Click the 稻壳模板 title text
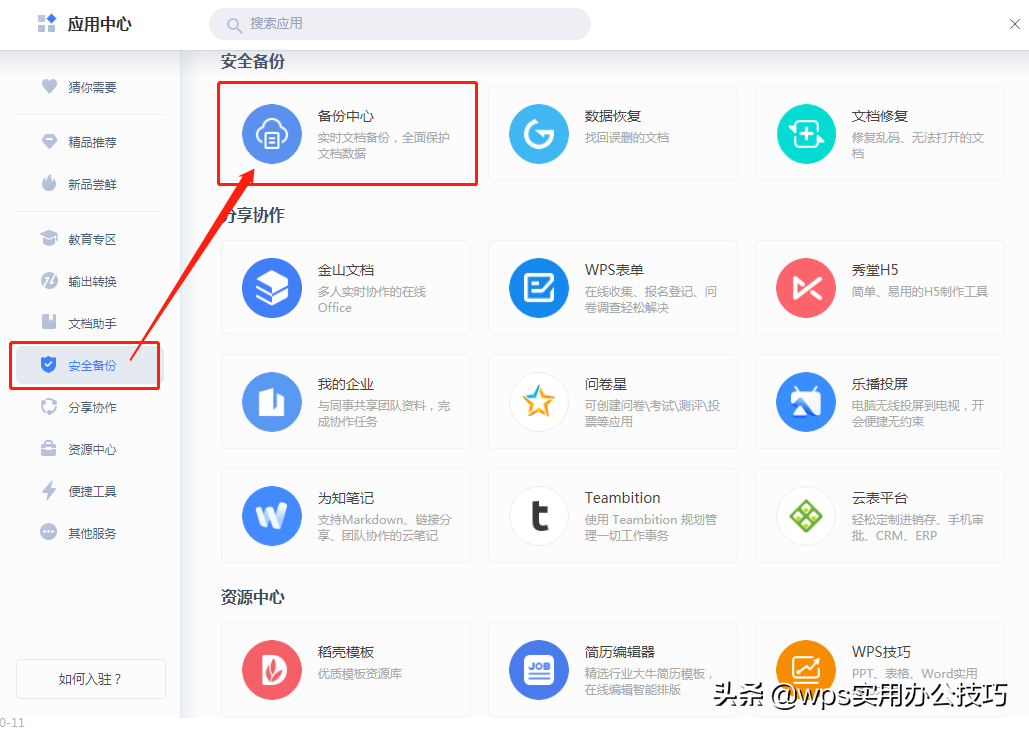The height and width of the screenshot is (729, 1029). pos(346,652)
